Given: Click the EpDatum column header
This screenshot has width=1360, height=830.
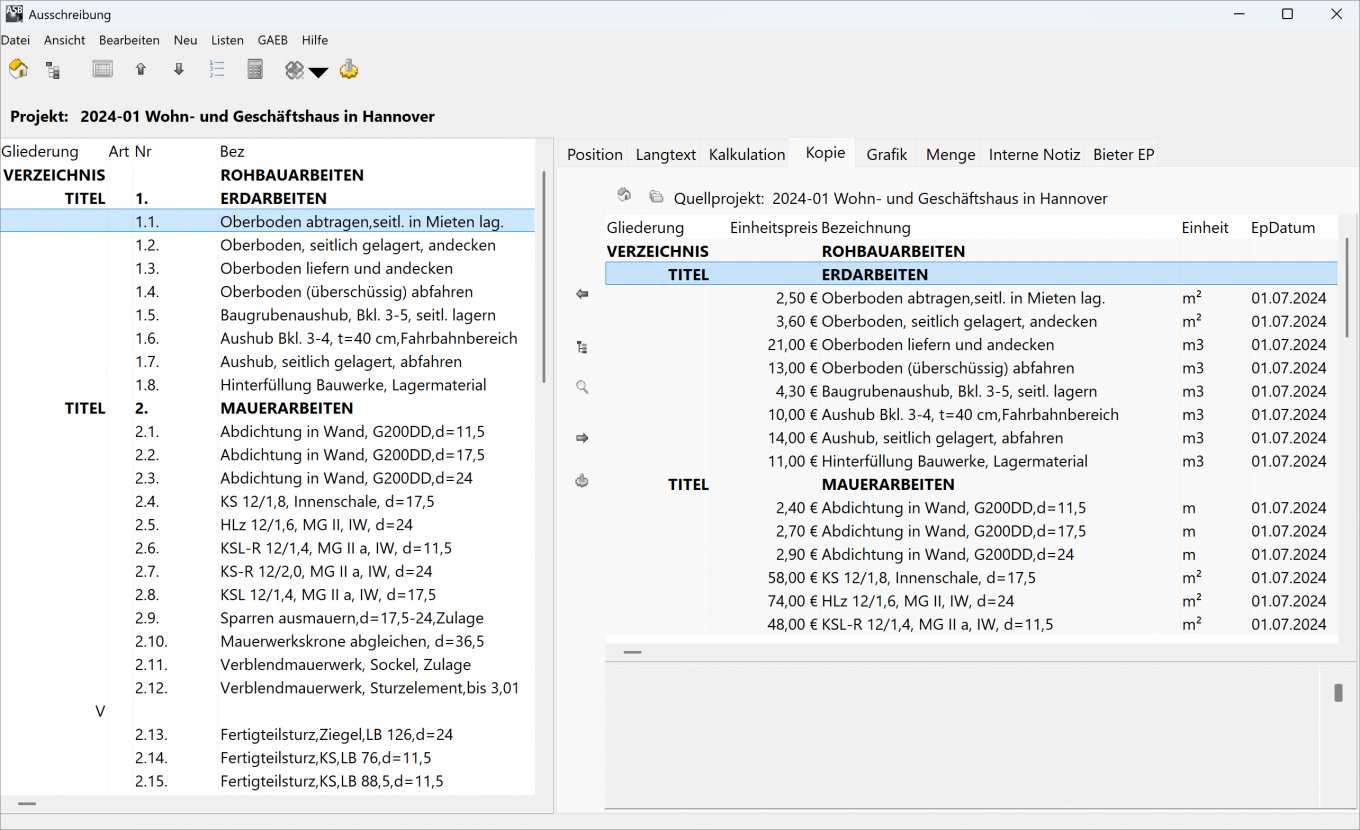Looking at the screenshot, I should point(1283,228).
